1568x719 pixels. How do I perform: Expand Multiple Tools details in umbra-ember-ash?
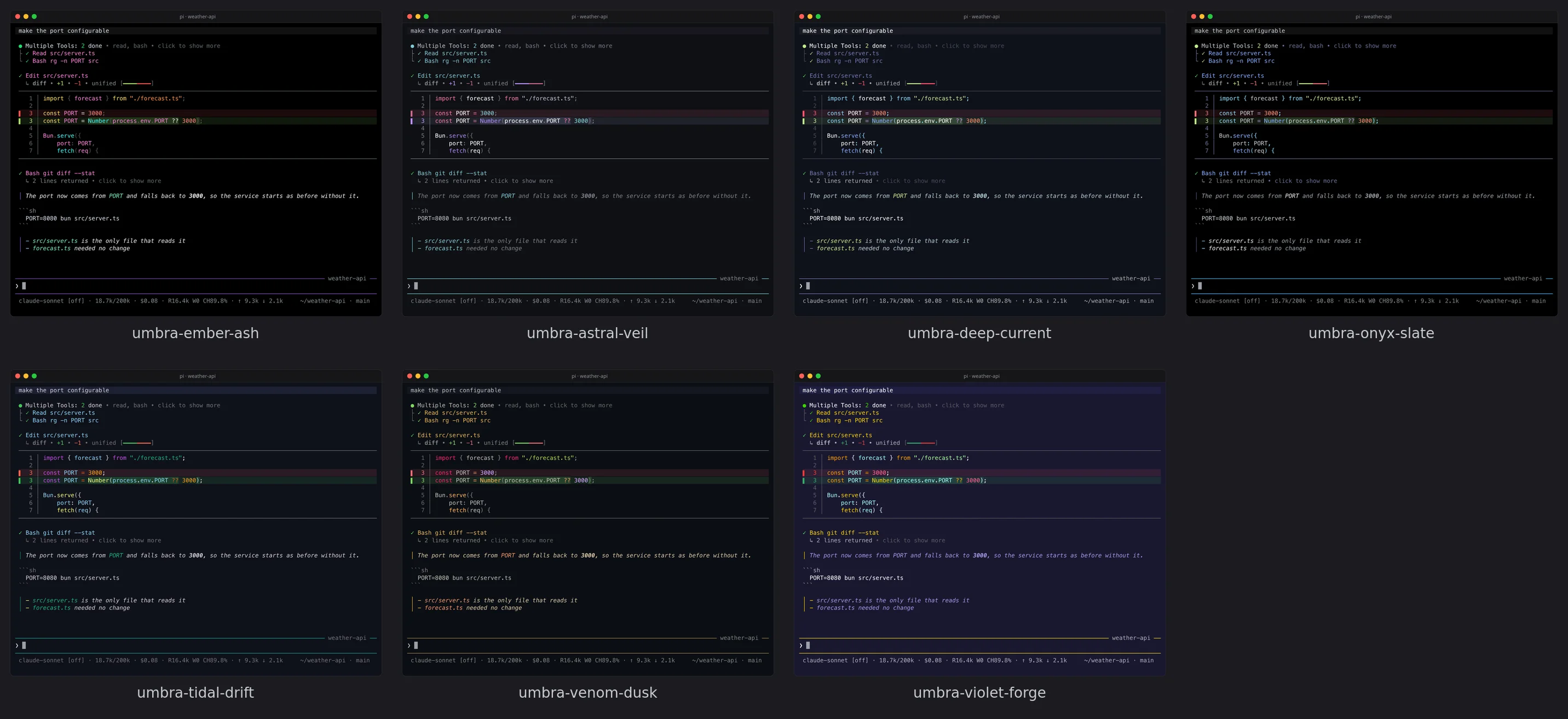pos(189,46)
